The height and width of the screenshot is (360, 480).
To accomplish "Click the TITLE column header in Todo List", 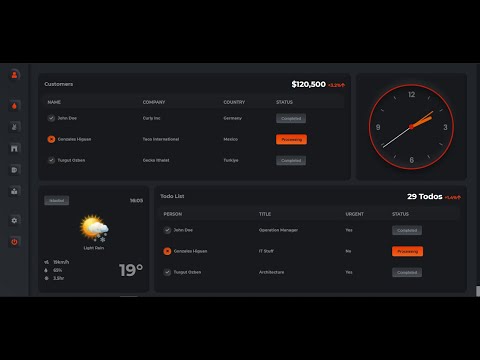I will pyautogui.click(x=265, y=214).
